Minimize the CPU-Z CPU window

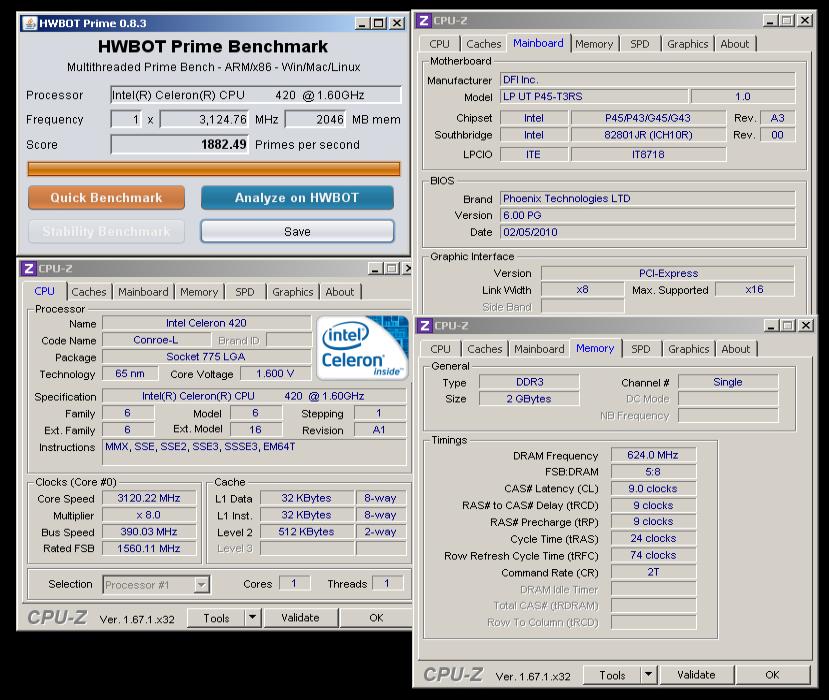point(375,269)
